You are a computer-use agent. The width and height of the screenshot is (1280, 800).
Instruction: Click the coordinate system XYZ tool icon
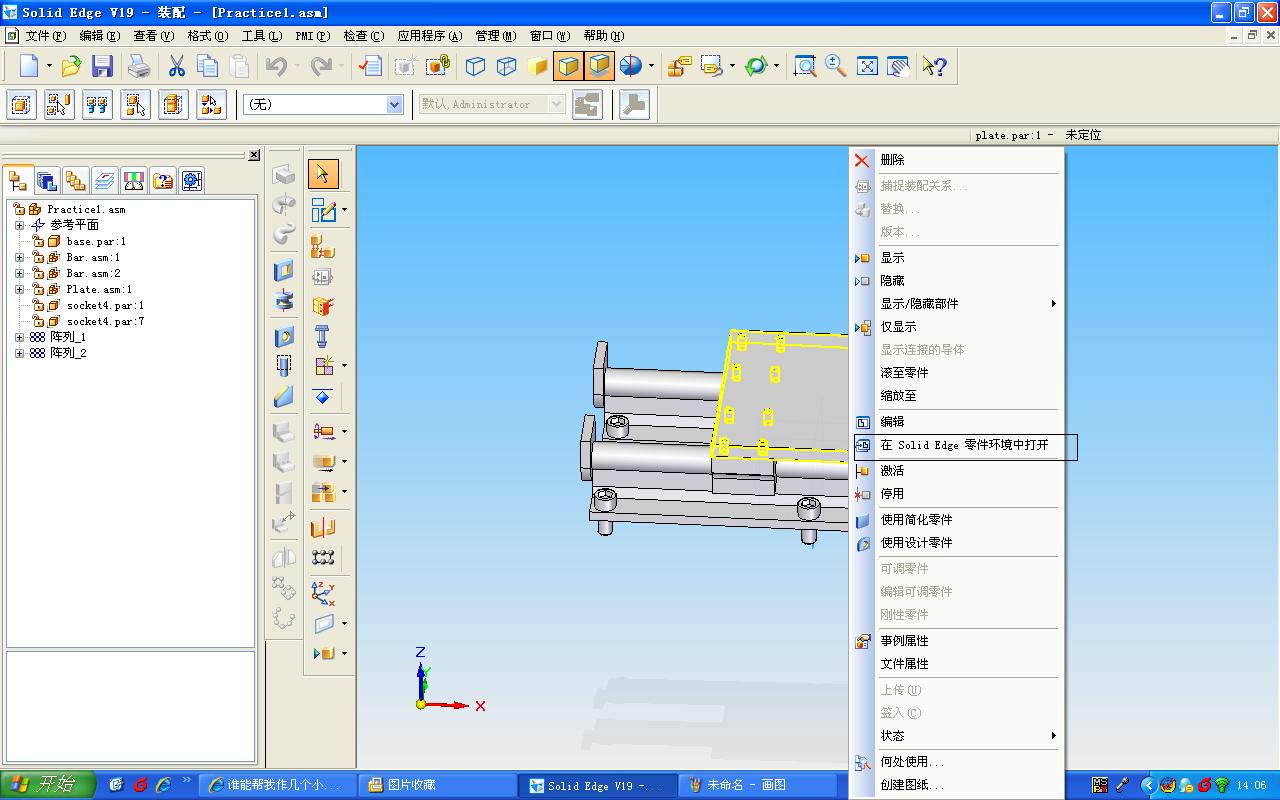coord(323,593)
